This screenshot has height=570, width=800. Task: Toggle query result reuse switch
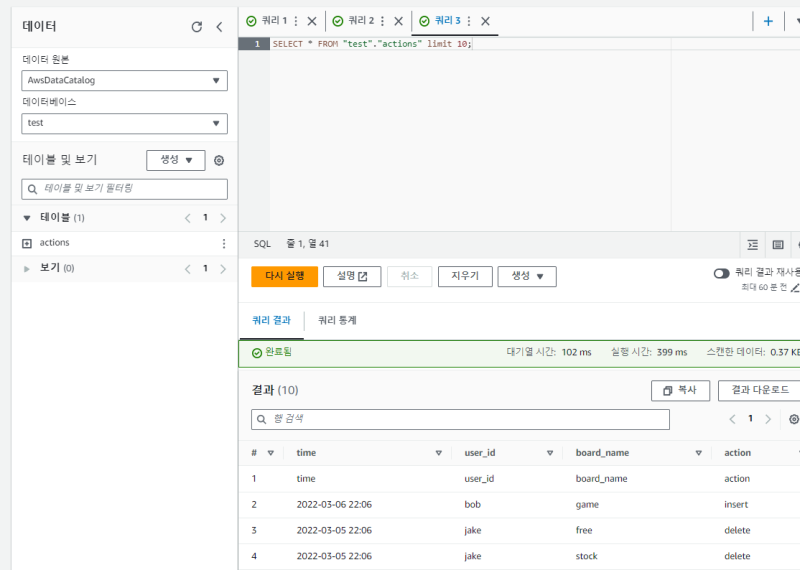coord(721,272)
